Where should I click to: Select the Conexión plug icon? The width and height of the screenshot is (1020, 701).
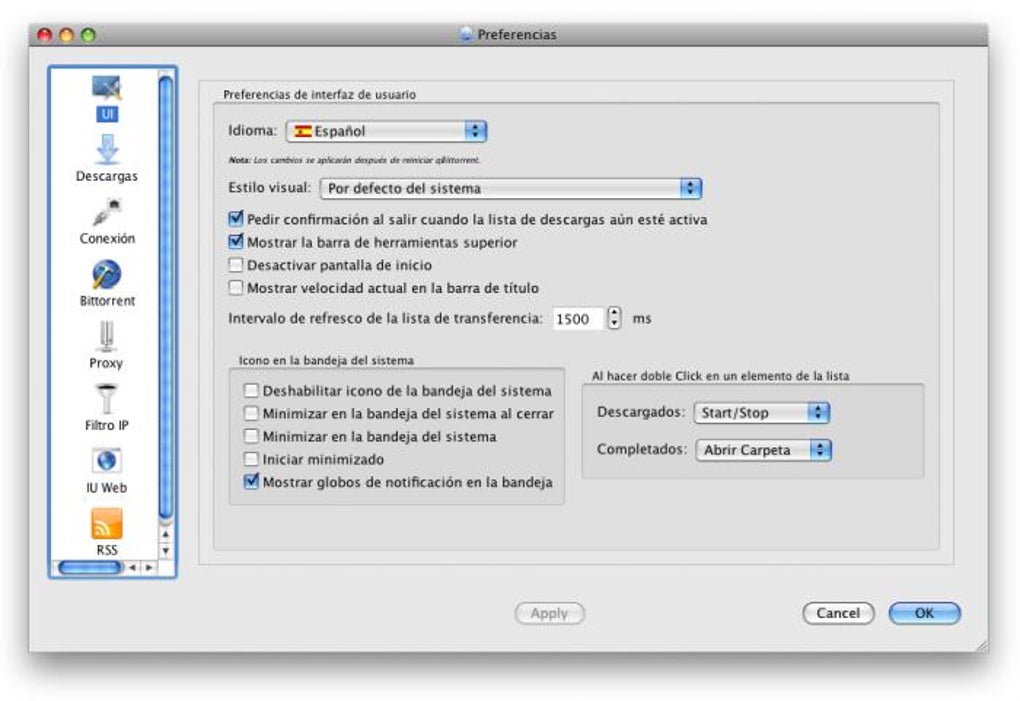(107, 212)
